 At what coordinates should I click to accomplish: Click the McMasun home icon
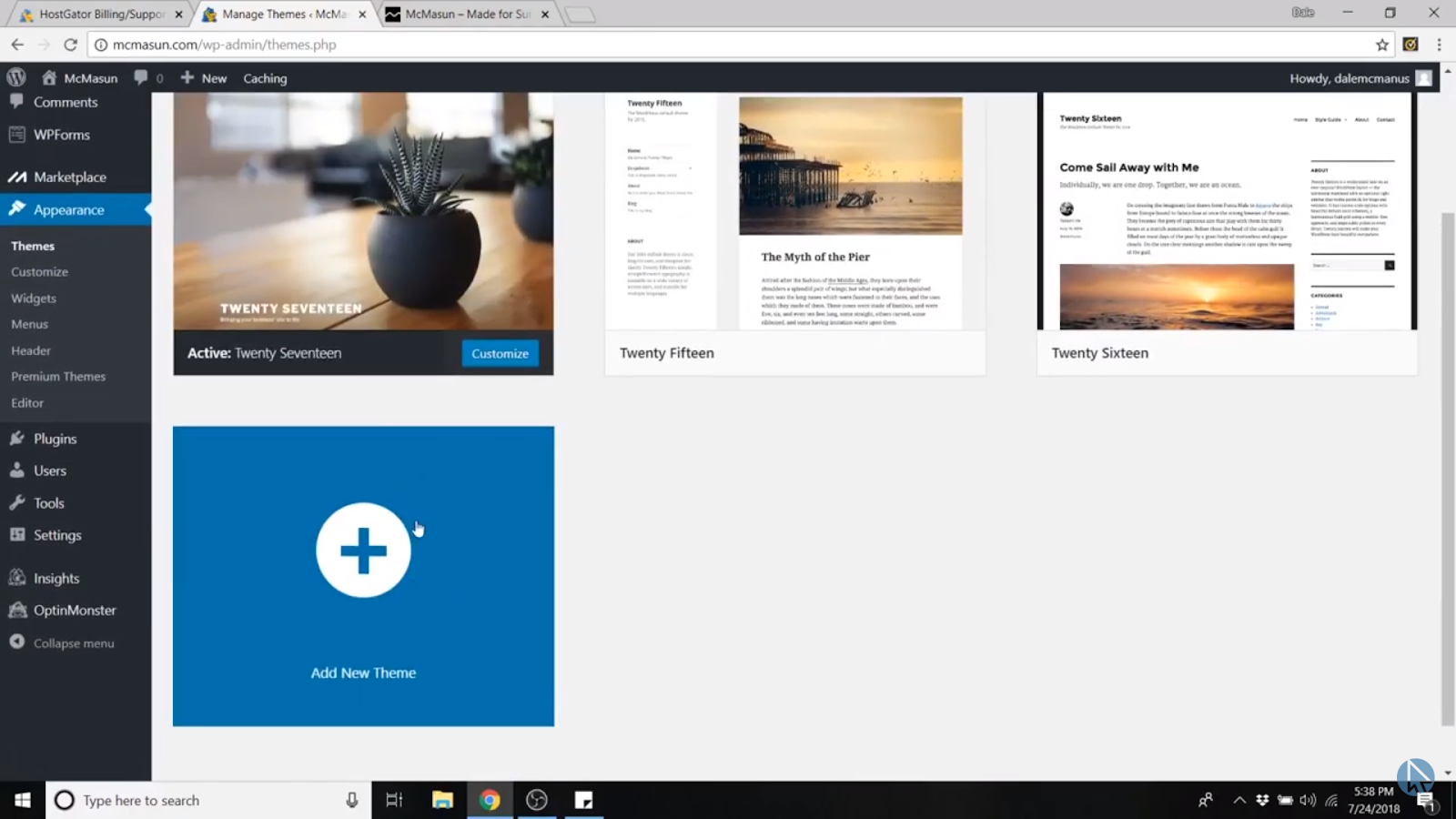49,77
